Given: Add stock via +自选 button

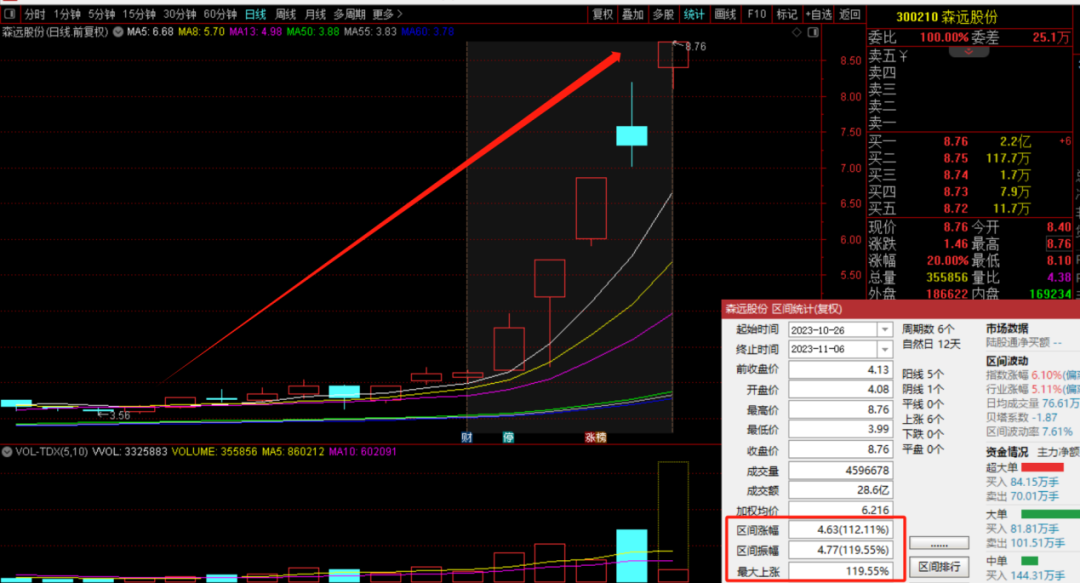Looking at the screenshot, I should pyautogui.click(x=818, y=14).
